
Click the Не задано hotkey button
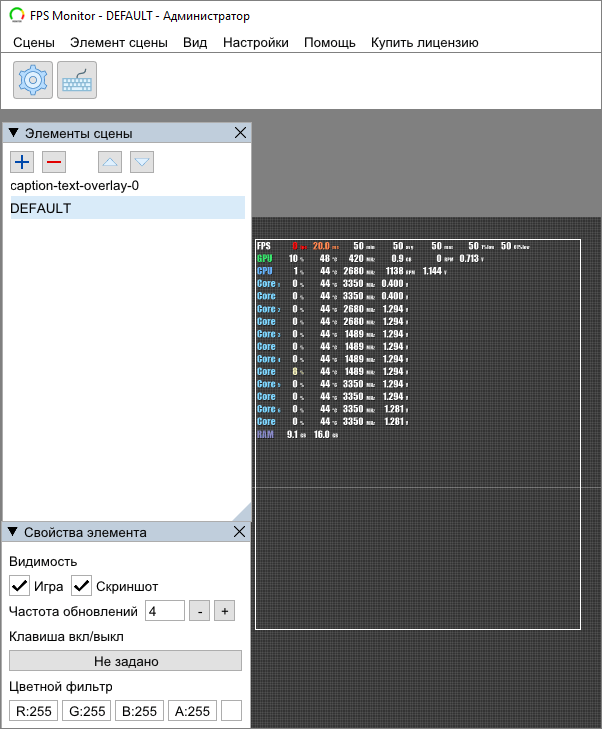pos(126,661)
